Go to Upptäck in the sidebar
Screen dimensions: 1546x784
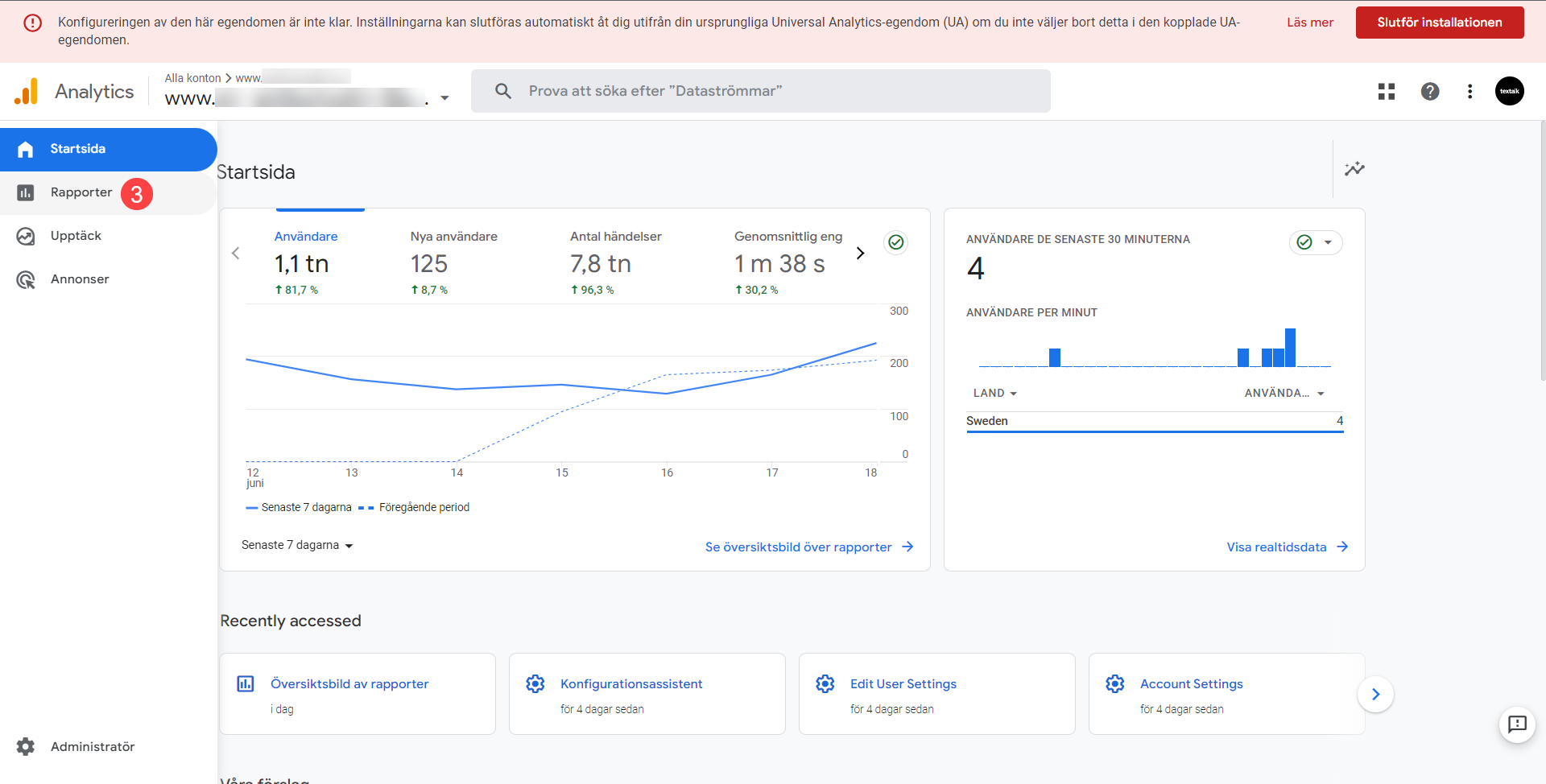pos(76,236)
